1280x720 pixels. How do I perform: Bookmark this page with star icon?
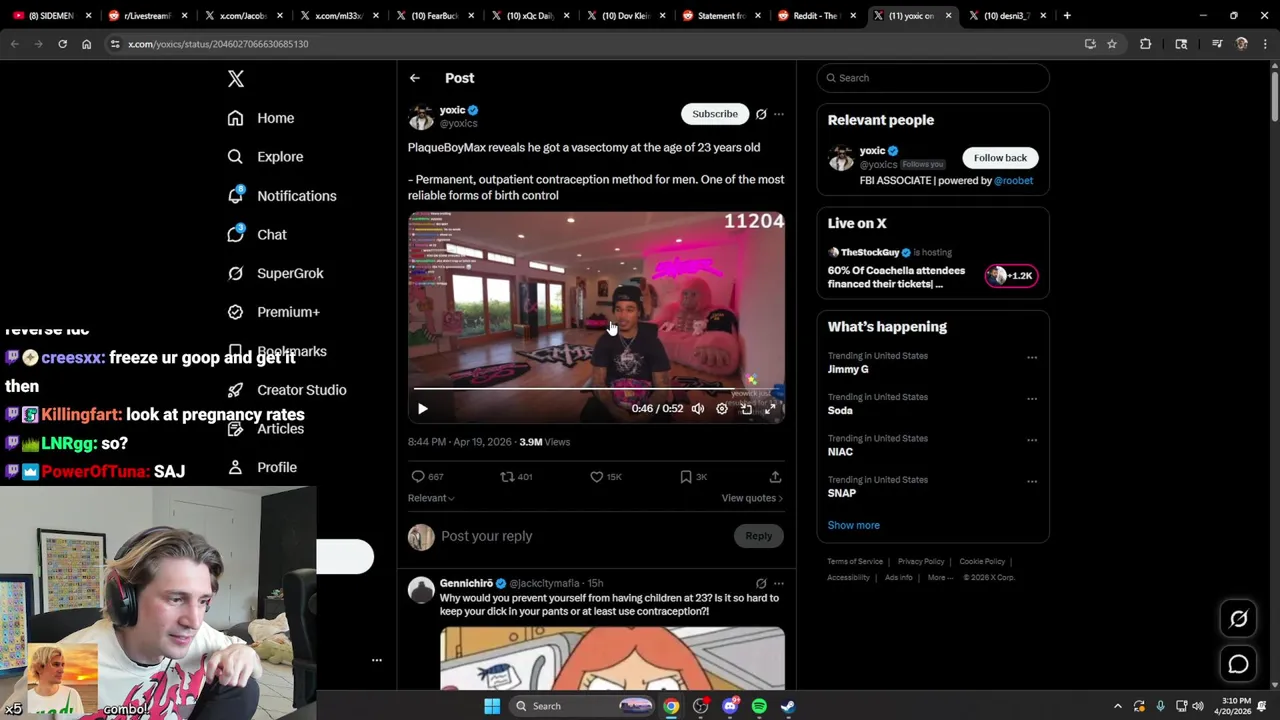click(1112, 44)
